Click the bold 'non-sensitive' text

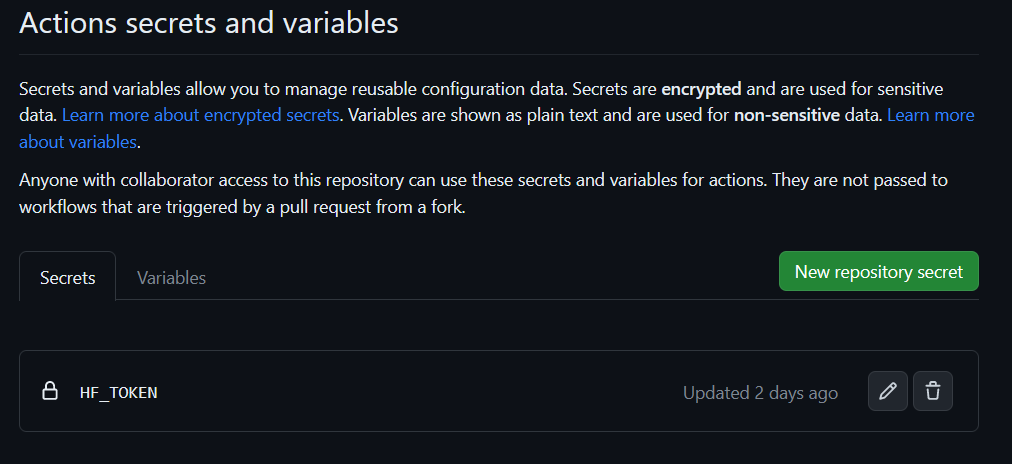787,116
